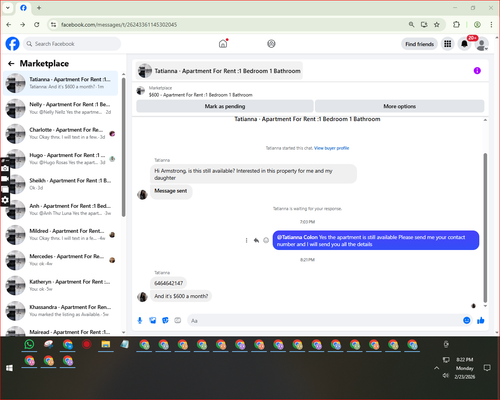500x400 pixels.
Task: Click the Mark as pending button
Action: coord(225,106)
